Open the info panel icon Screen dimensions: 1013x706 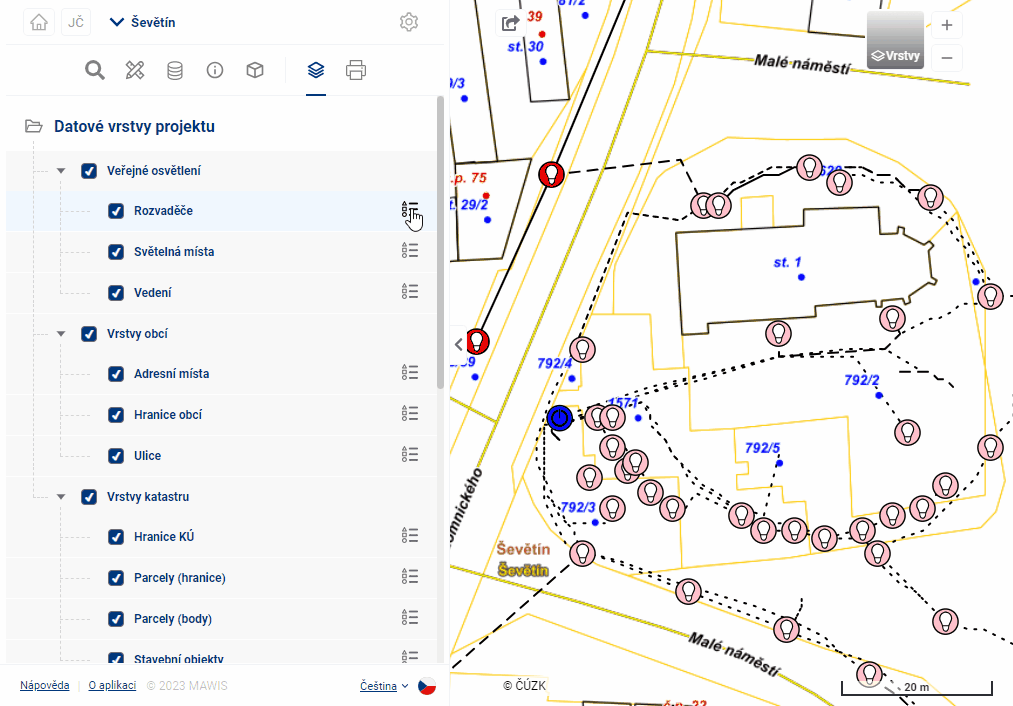[215, 70]
